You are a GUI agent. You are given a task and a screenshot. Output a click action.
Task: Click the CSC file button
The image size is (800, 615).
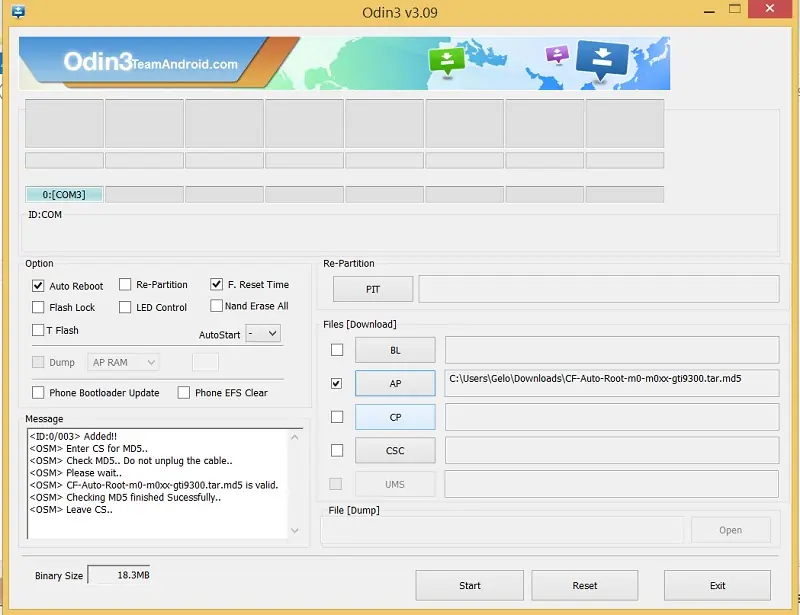tap(395, 451)
